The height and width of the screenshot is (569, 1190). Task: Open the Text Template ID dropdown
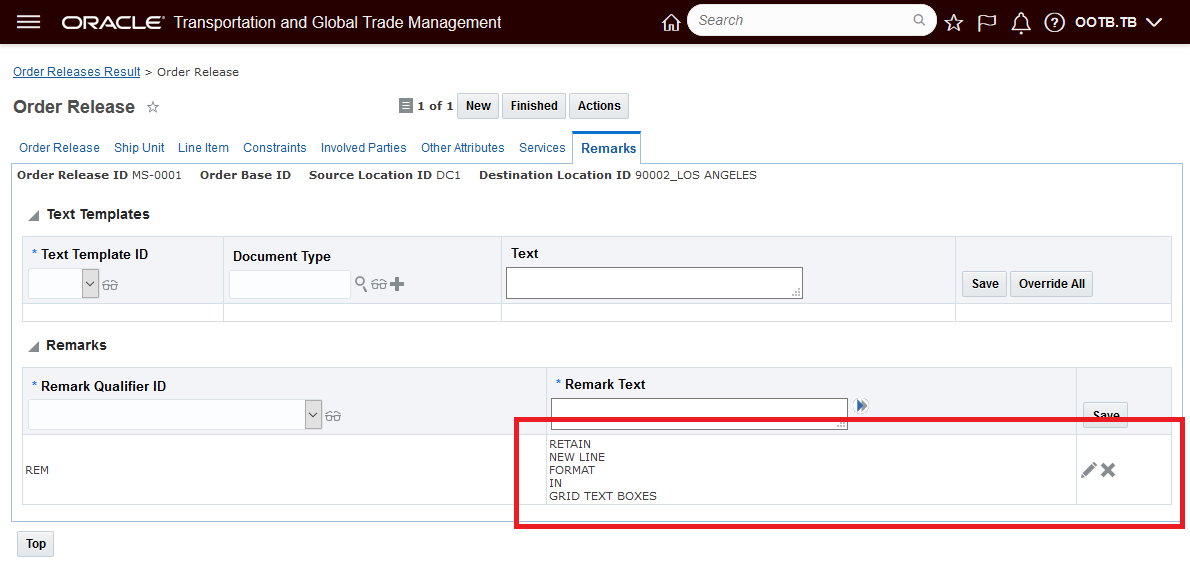90,284
